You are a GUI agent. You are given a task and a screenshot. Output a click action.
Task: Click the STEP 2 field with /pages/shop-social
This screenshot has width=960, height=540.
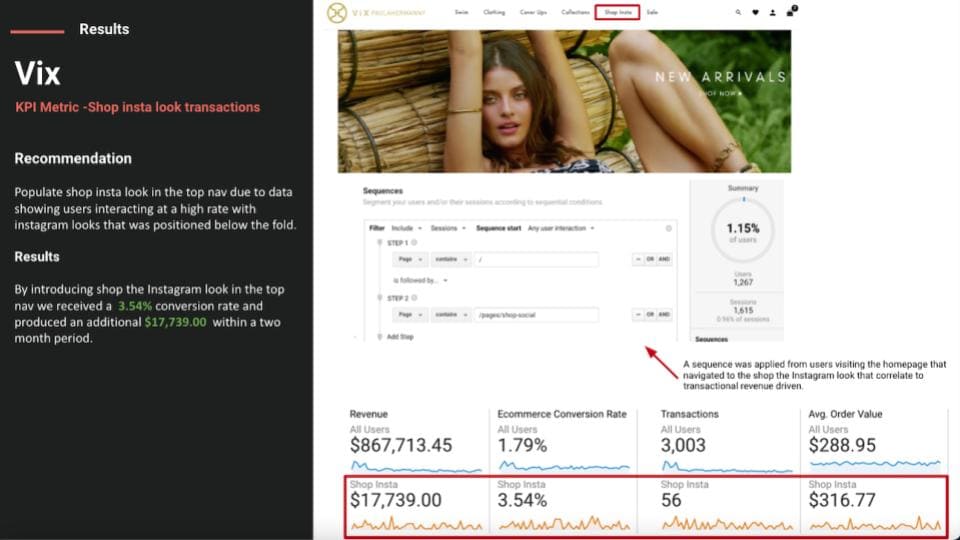536,315
